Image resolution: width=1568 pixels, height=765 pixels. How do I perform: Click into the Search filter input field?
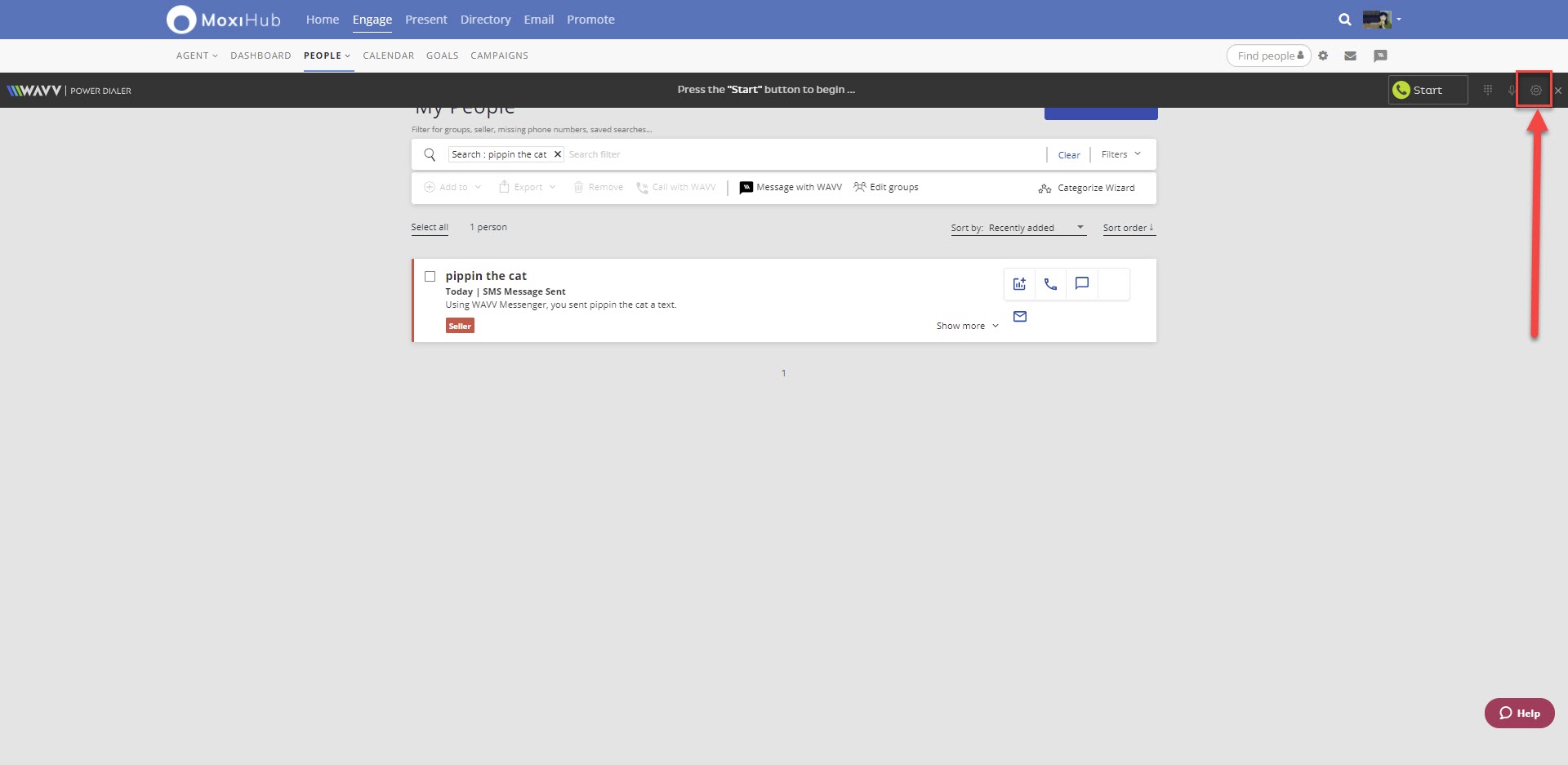(x=800, y=154)
